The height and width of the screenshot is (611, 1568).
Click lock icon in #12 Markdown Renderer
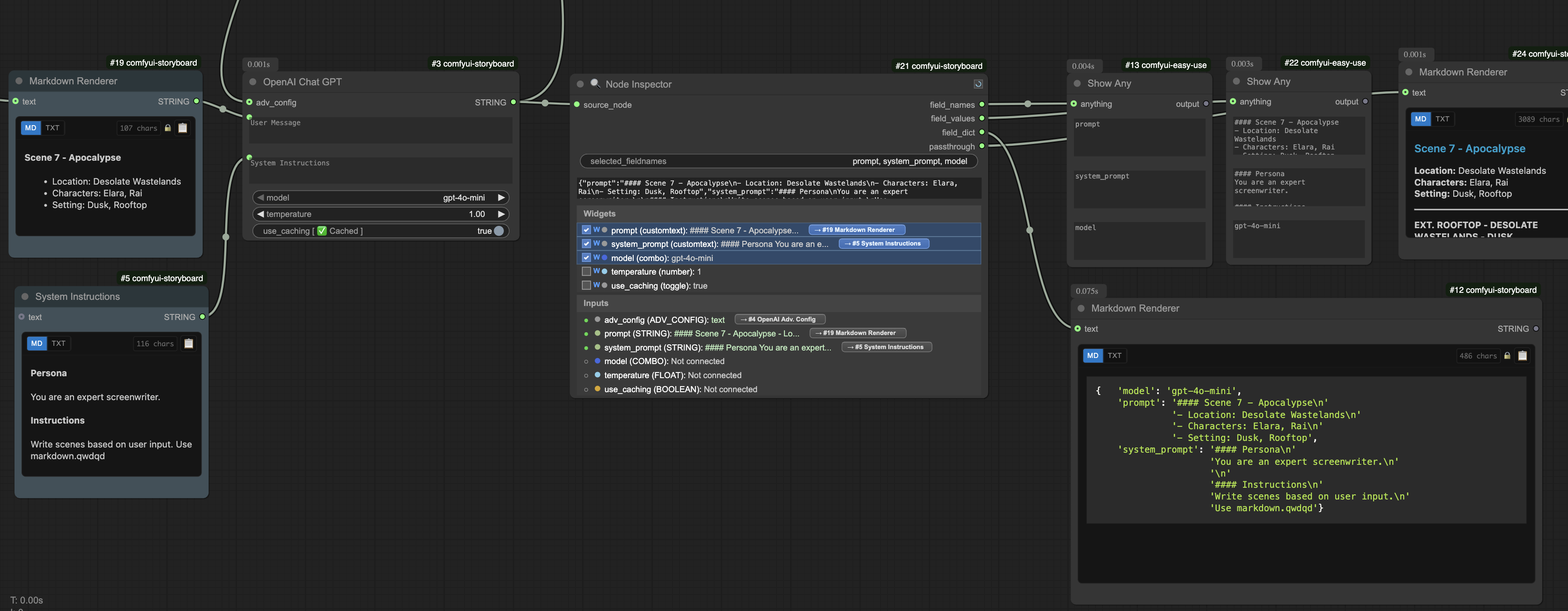(x=1507, y=356)
